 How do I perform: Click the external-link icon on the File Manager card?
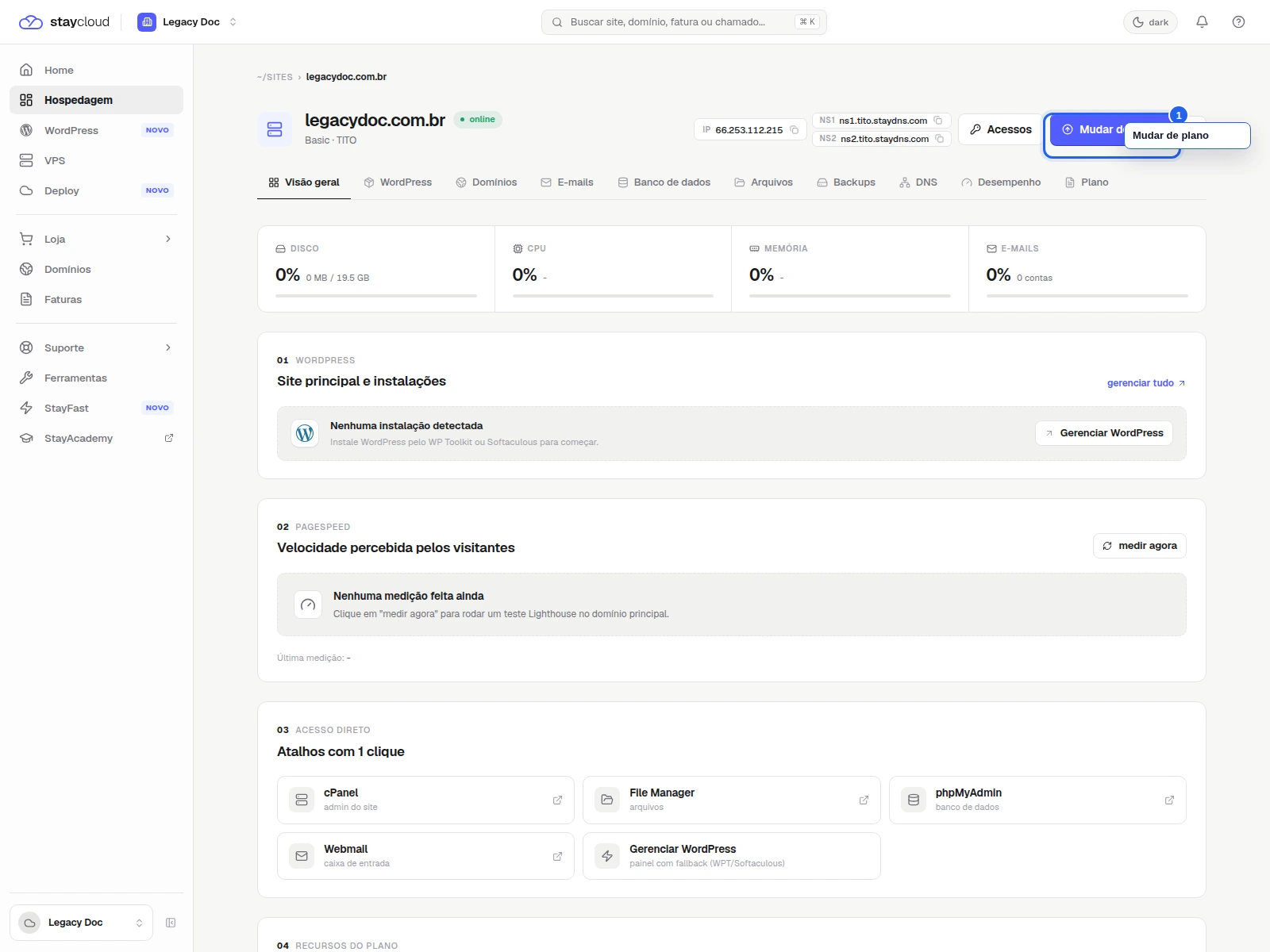tap(864, 800)
